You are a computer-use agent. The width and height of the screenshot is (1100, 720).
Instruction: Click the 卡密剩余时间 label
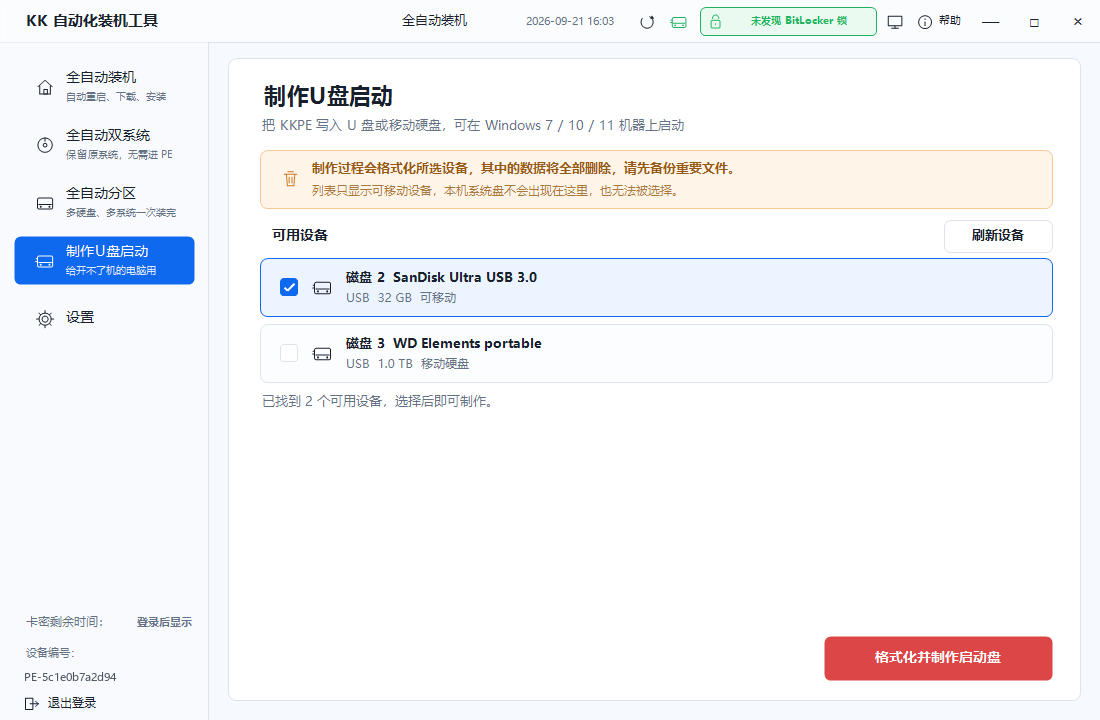coord(65,622)
